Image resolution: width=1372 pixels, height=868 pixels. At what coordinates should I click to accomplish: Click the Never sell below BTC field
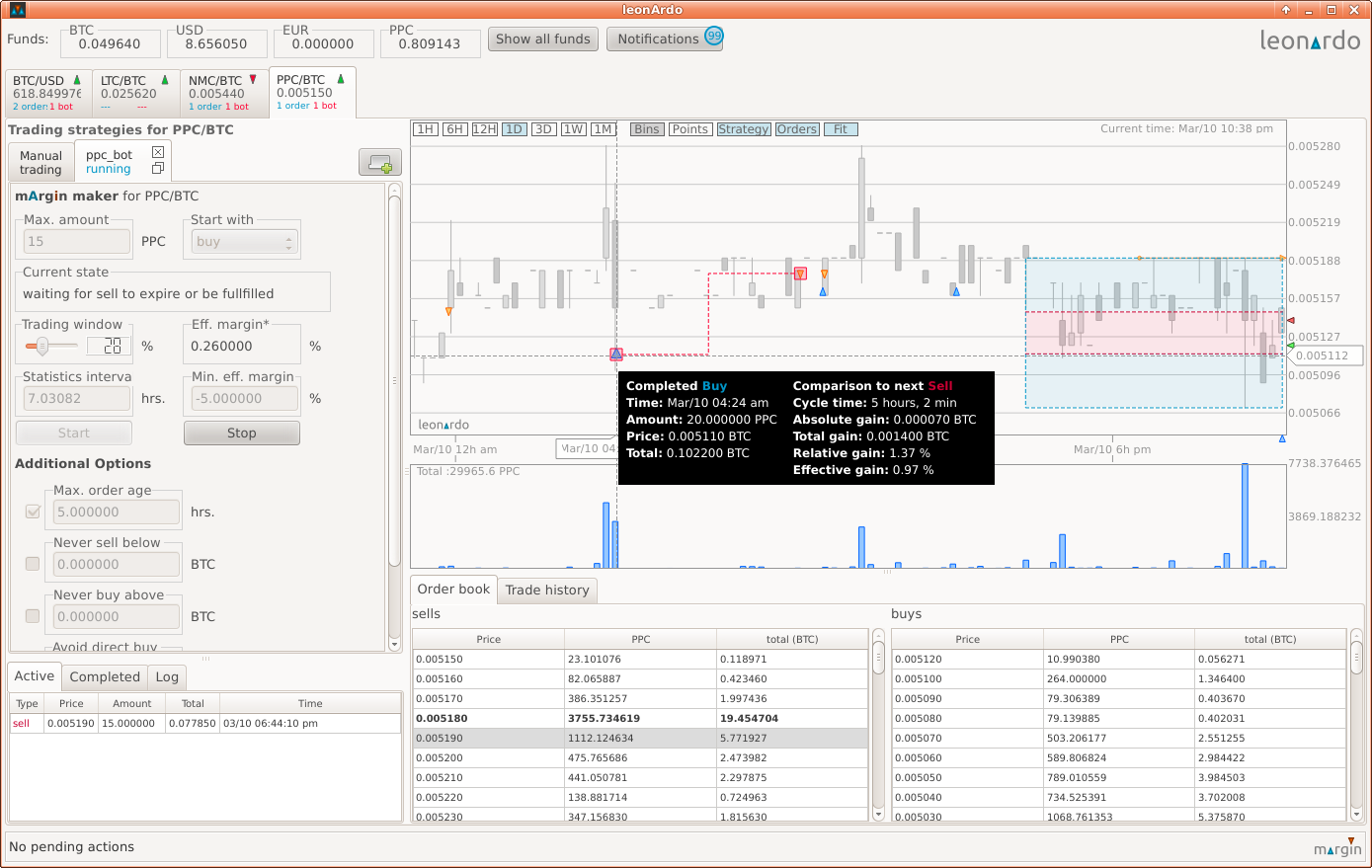[x=117, y=565]
